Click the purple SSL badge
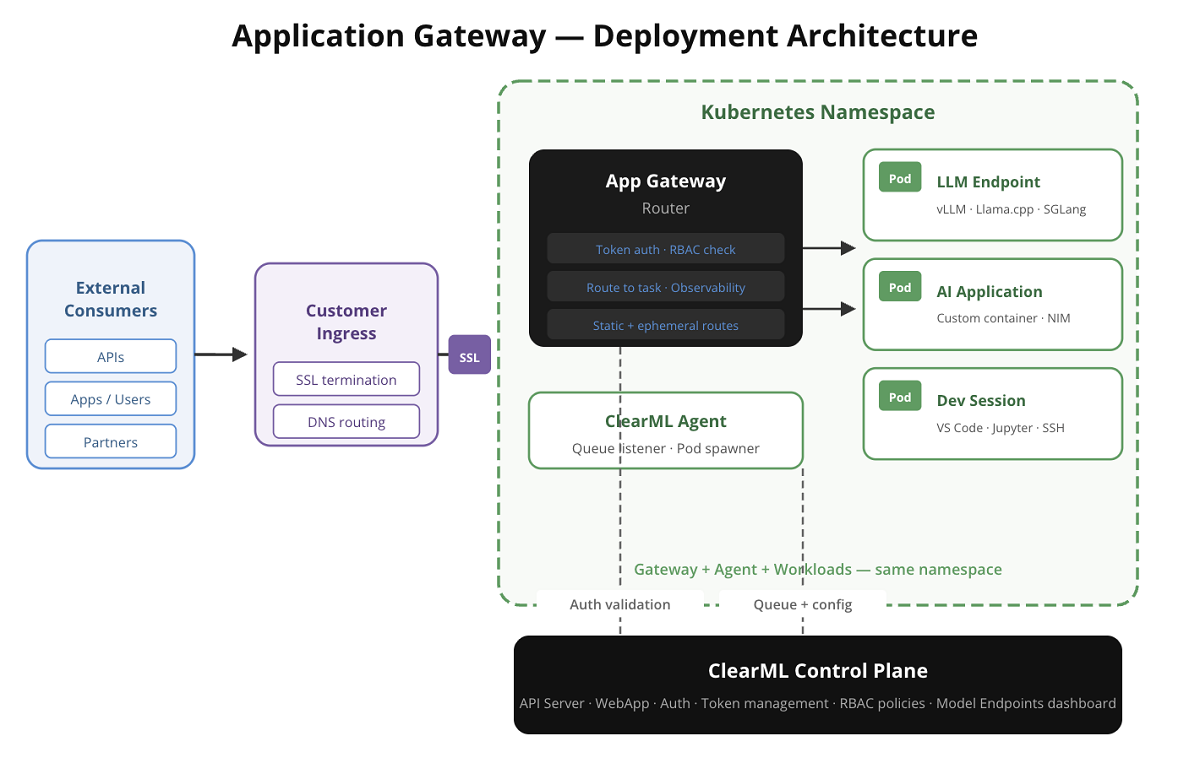The height and width of the screenshot is (763, 1200). 469,355
